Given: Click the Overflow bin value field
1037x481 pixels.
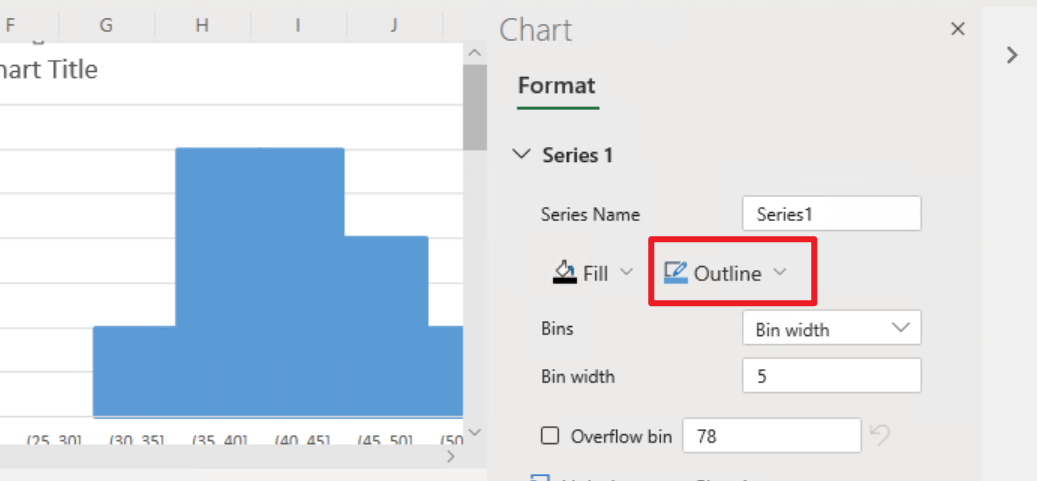Looking at the screenshot, I should pyautogui.click(x=772, y=436).
